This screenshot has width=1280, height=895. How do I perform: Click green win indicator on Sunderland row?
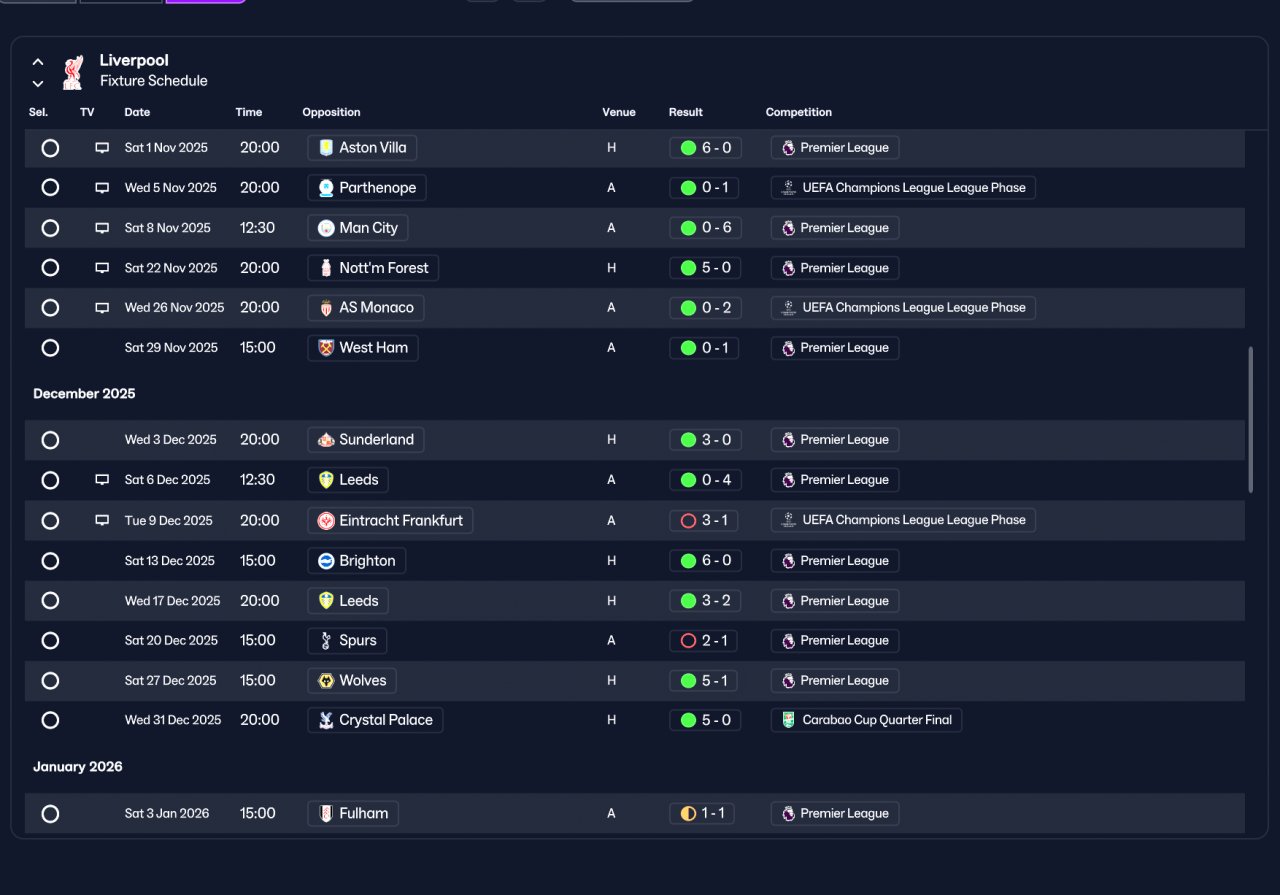pos(688,440)
